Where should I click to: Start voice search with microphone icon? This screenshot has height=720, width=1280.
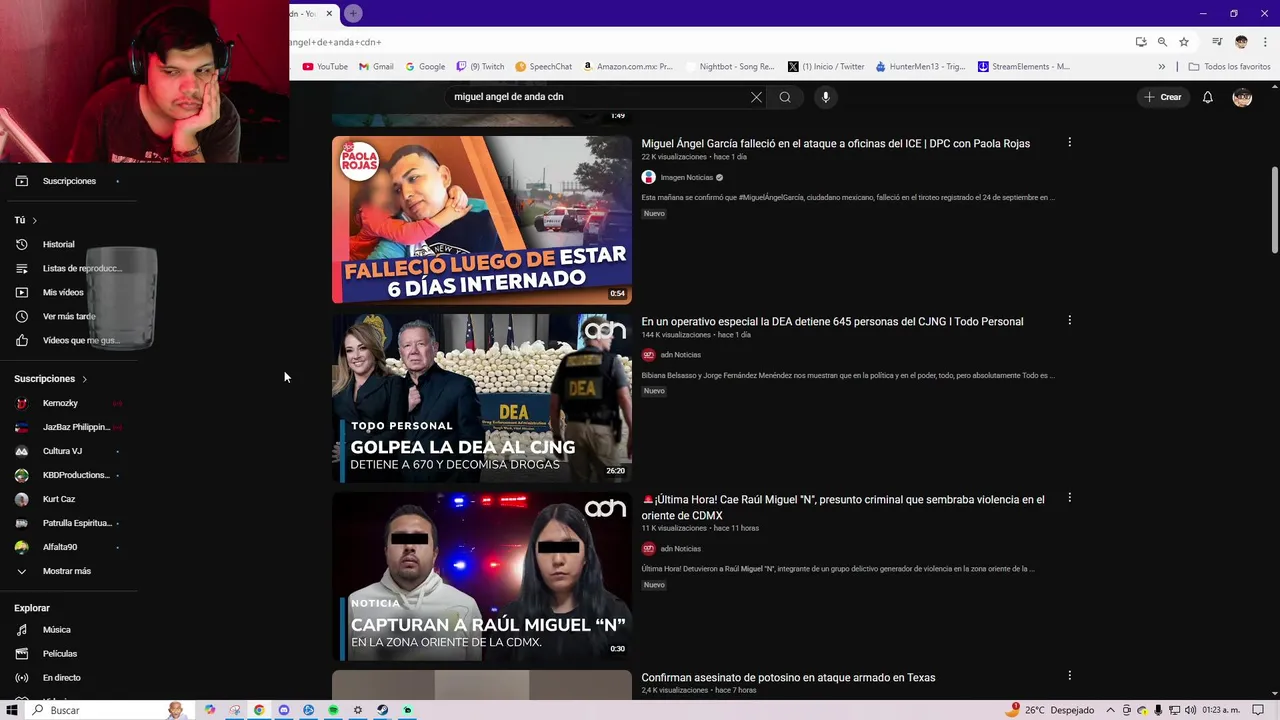coord(825,97)
